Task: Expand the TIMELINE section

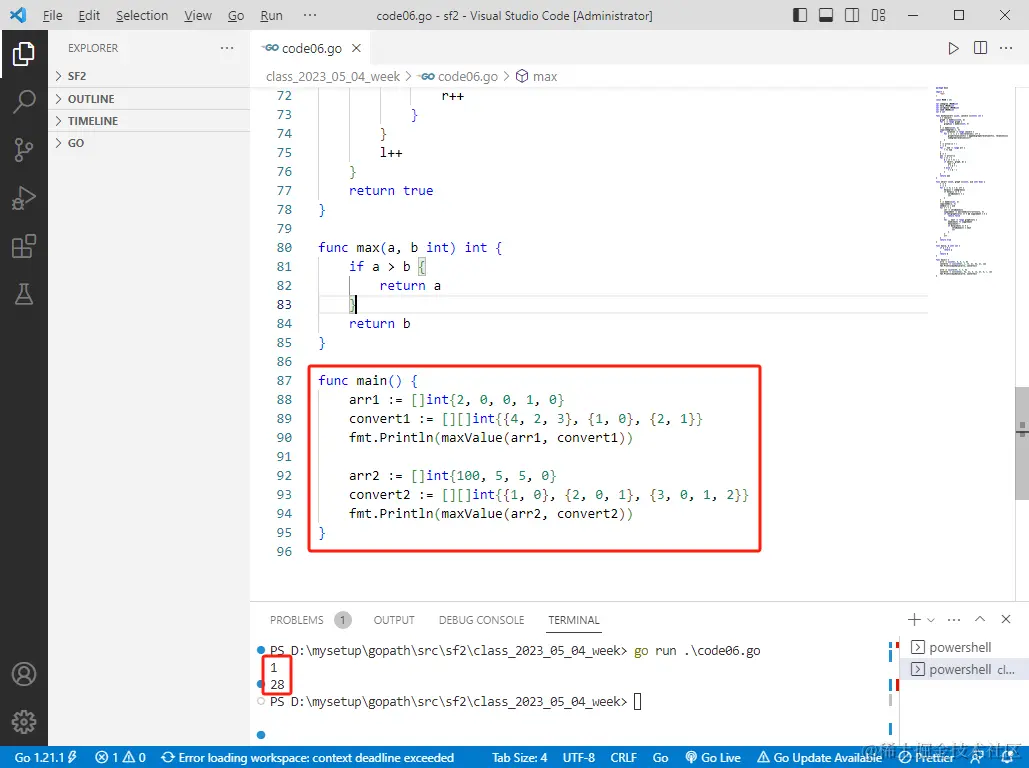Action: click(149, 121)
